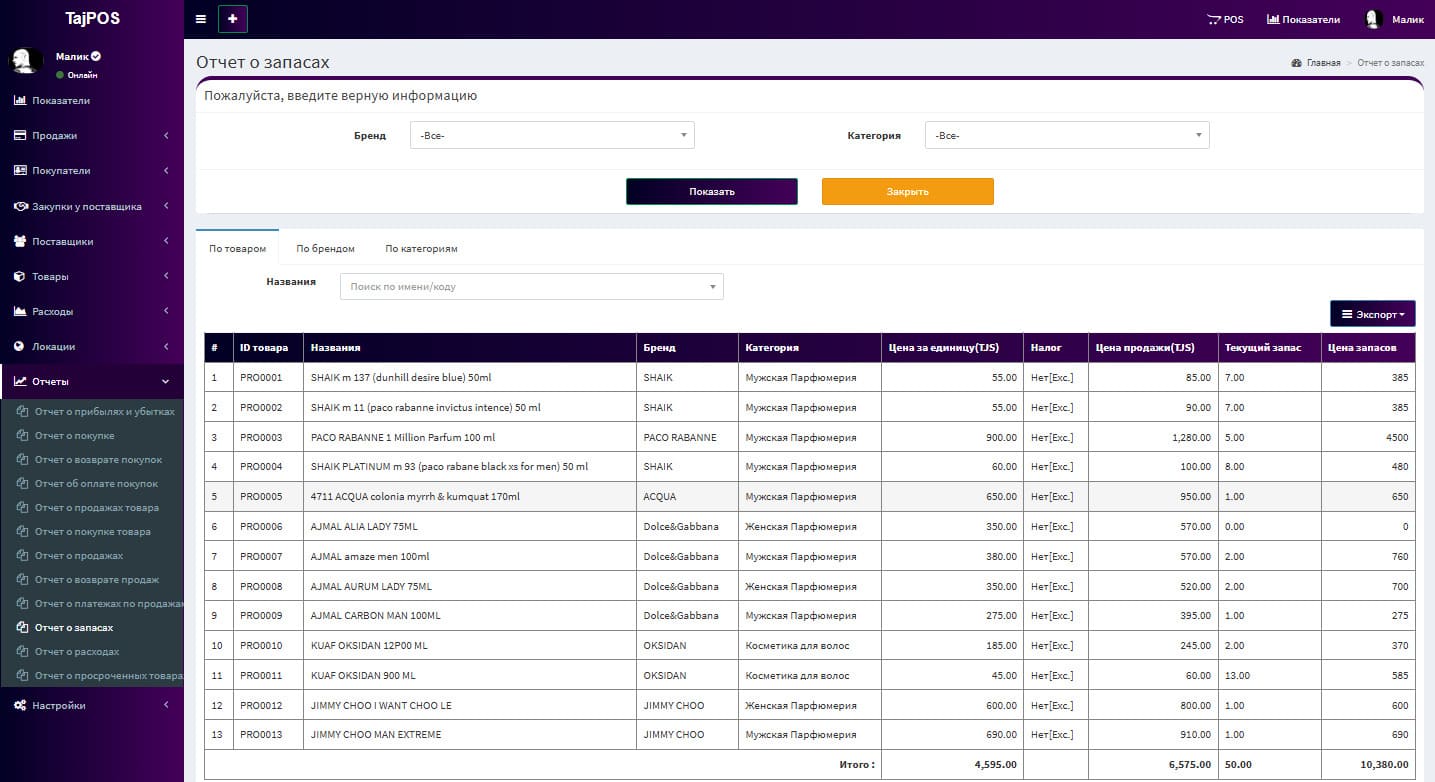
Task: Click the Показатели chart icon in the sidebar
Action: tap(20, 100)
